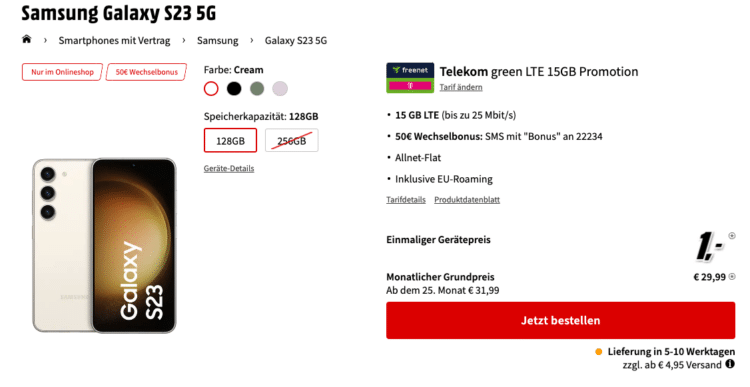Go to home via house breadcrumb icon
The width and height of the screenshot is (750, 387).
point(27,39)
